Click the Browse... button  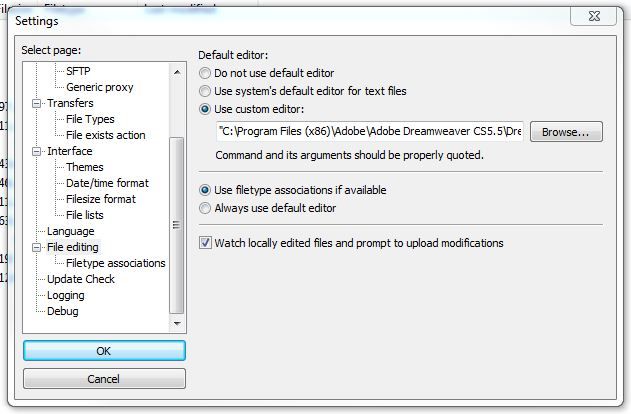(566, 132)
